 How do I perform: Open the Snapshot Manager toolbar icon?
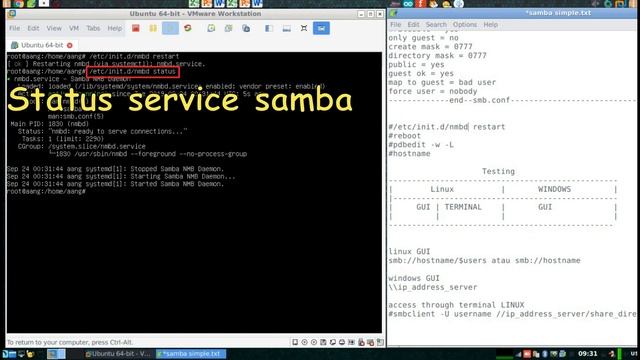click(x=246, y=28)
